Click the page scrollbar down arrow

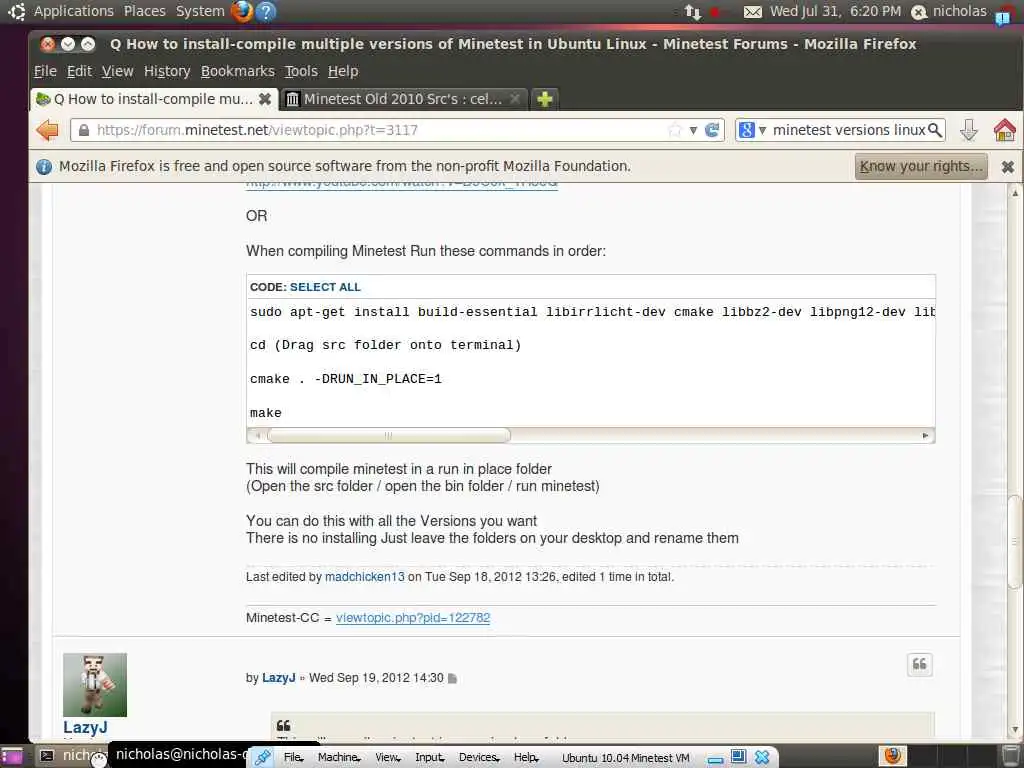[1014, 729]
